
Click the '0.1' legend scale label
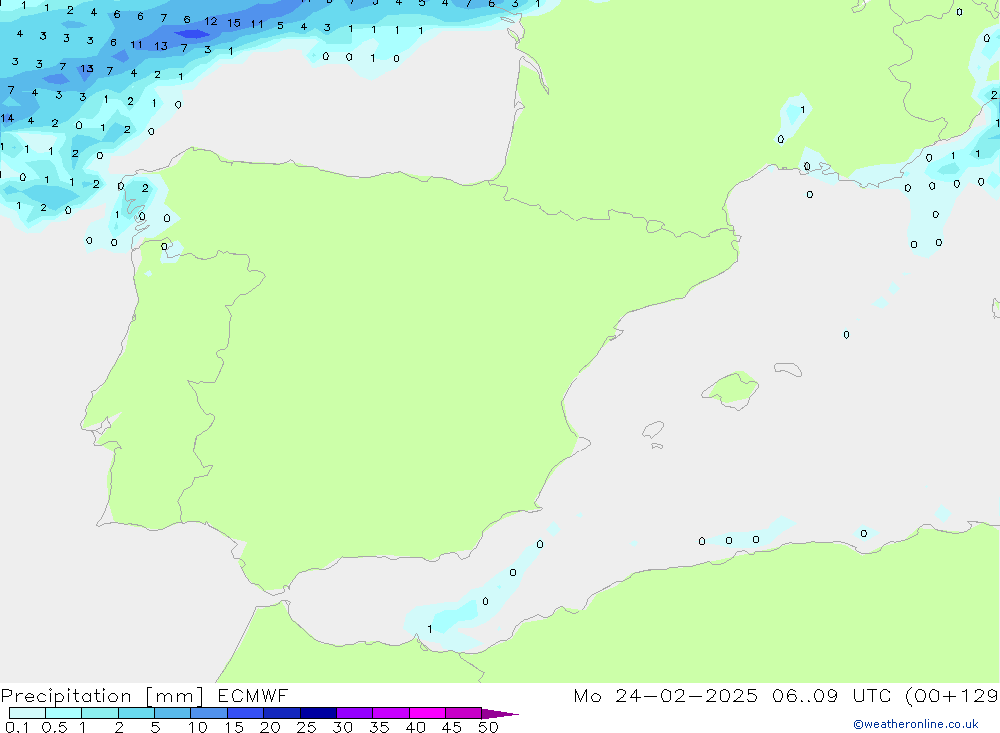click(x=17, y=727)
